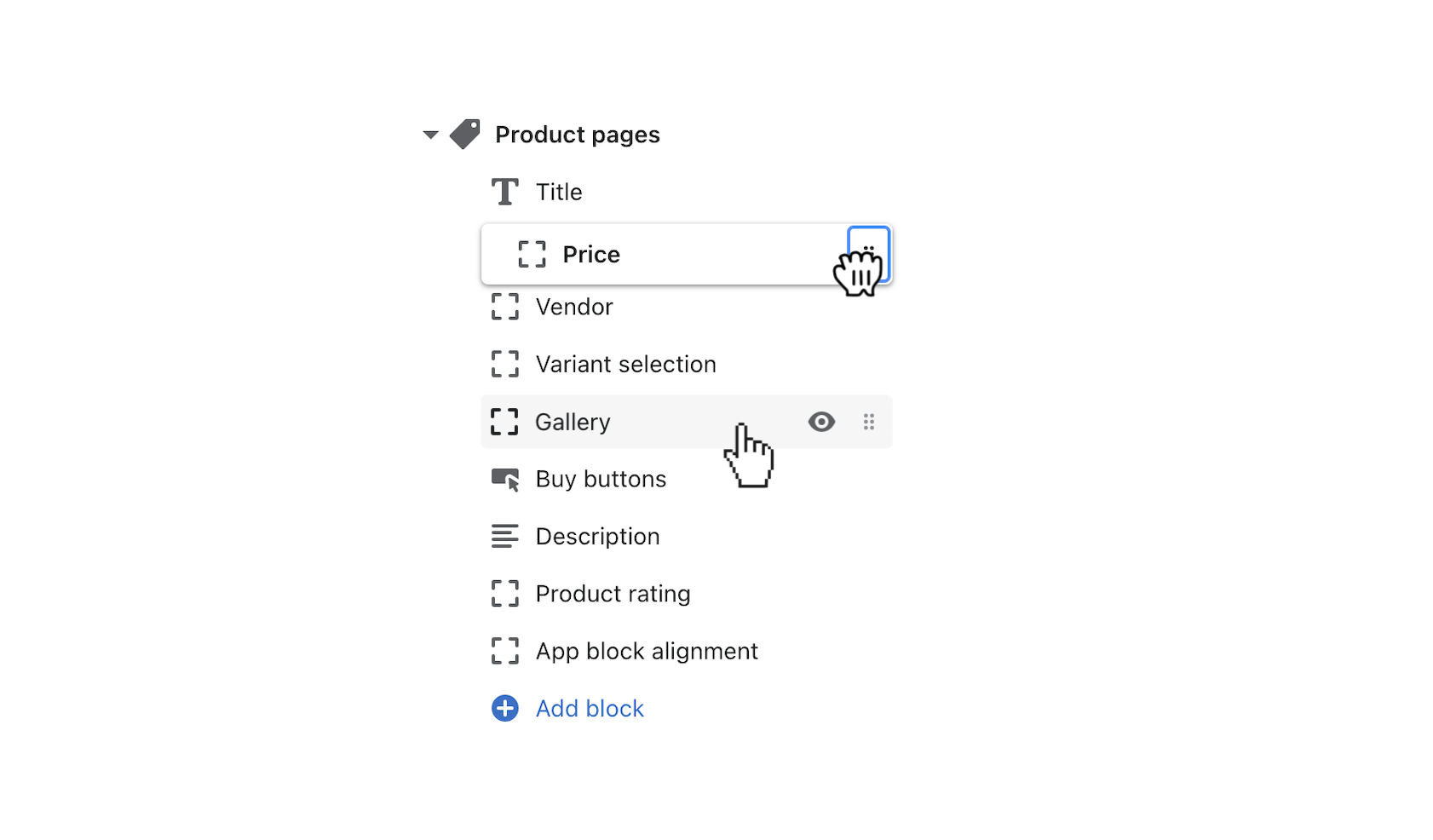The width and height of the screenshot is (1433, 840).
Task: Select the Variant selection block icon
Action: click(x=505, y=364)
